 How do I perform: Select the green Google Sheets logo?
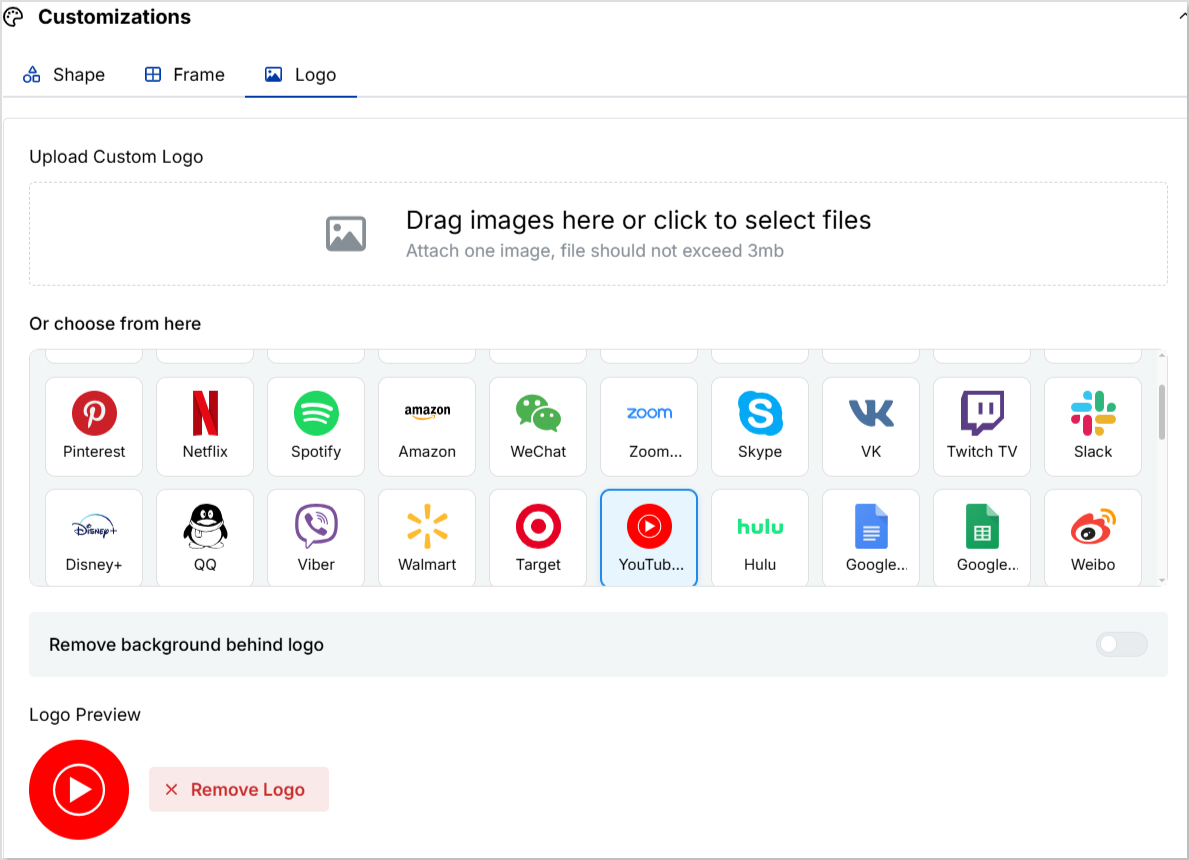(x=982, y=538)
